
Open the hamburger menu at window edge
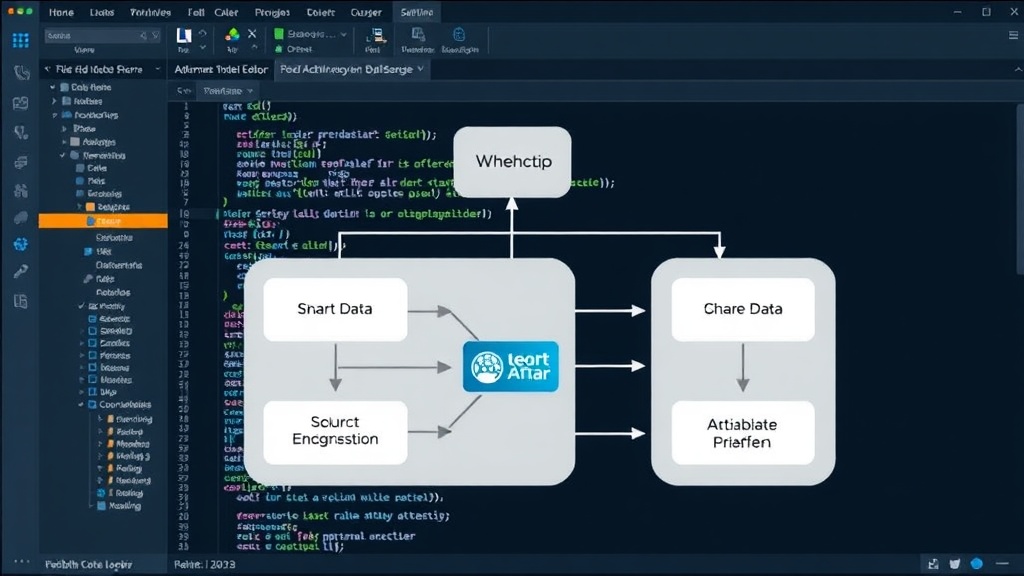1013,35
